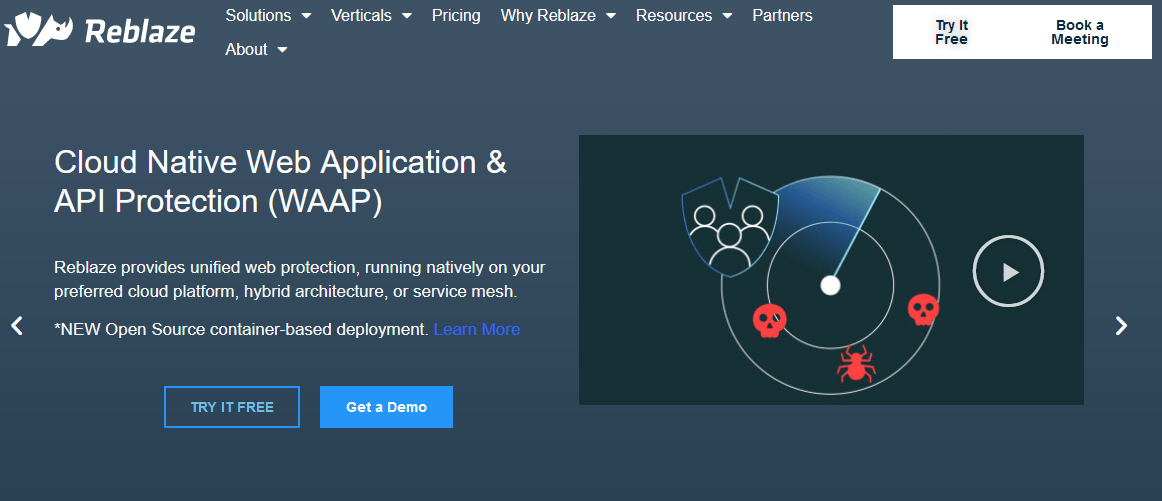
Task: Follow the Learn More link
Action: pos(476,329)
